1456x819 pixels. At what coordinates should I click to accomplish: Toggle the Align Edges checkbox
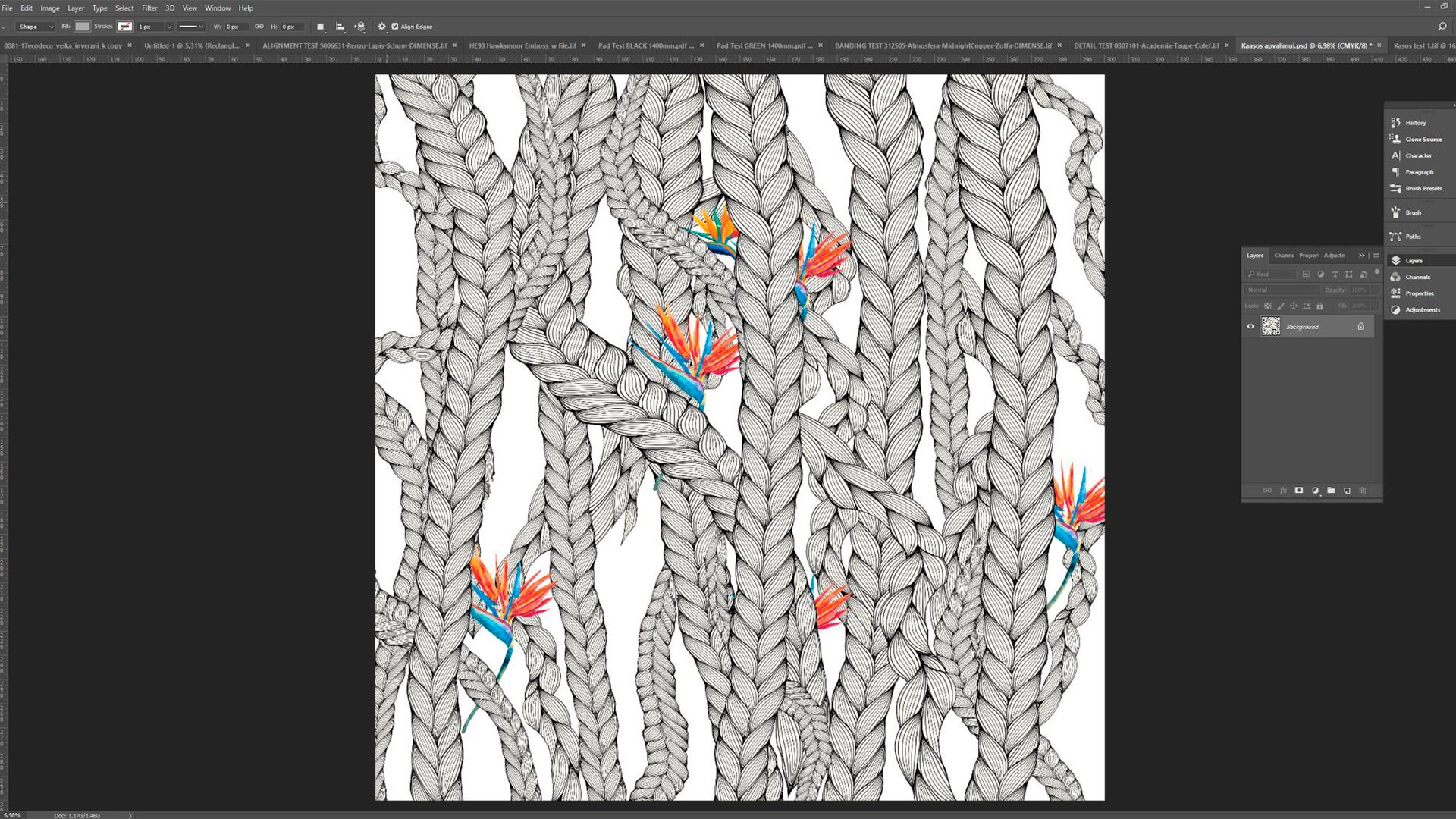pyautogui.click(x=394, y=27)
